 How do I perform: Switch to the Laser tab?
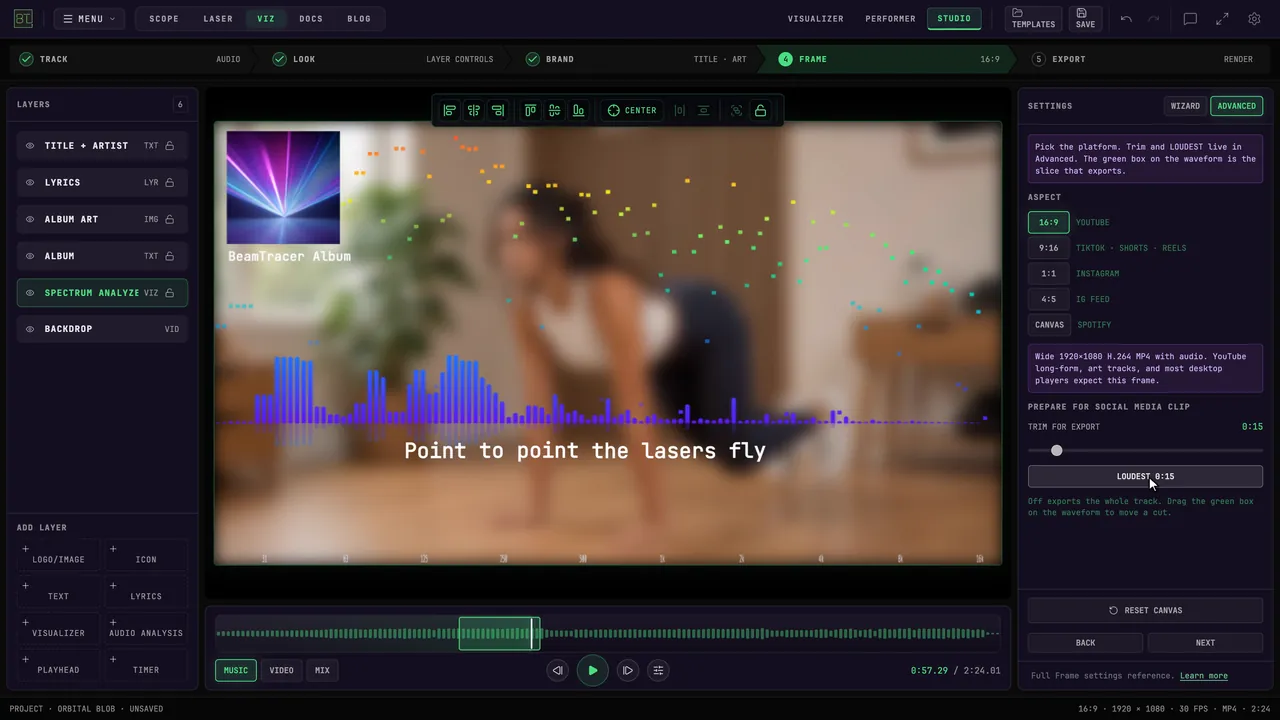pos(218,18)
